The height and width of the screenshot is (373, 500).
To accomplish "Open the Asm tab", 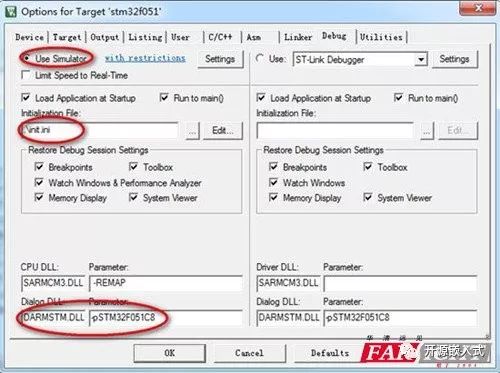I will 254,37.
